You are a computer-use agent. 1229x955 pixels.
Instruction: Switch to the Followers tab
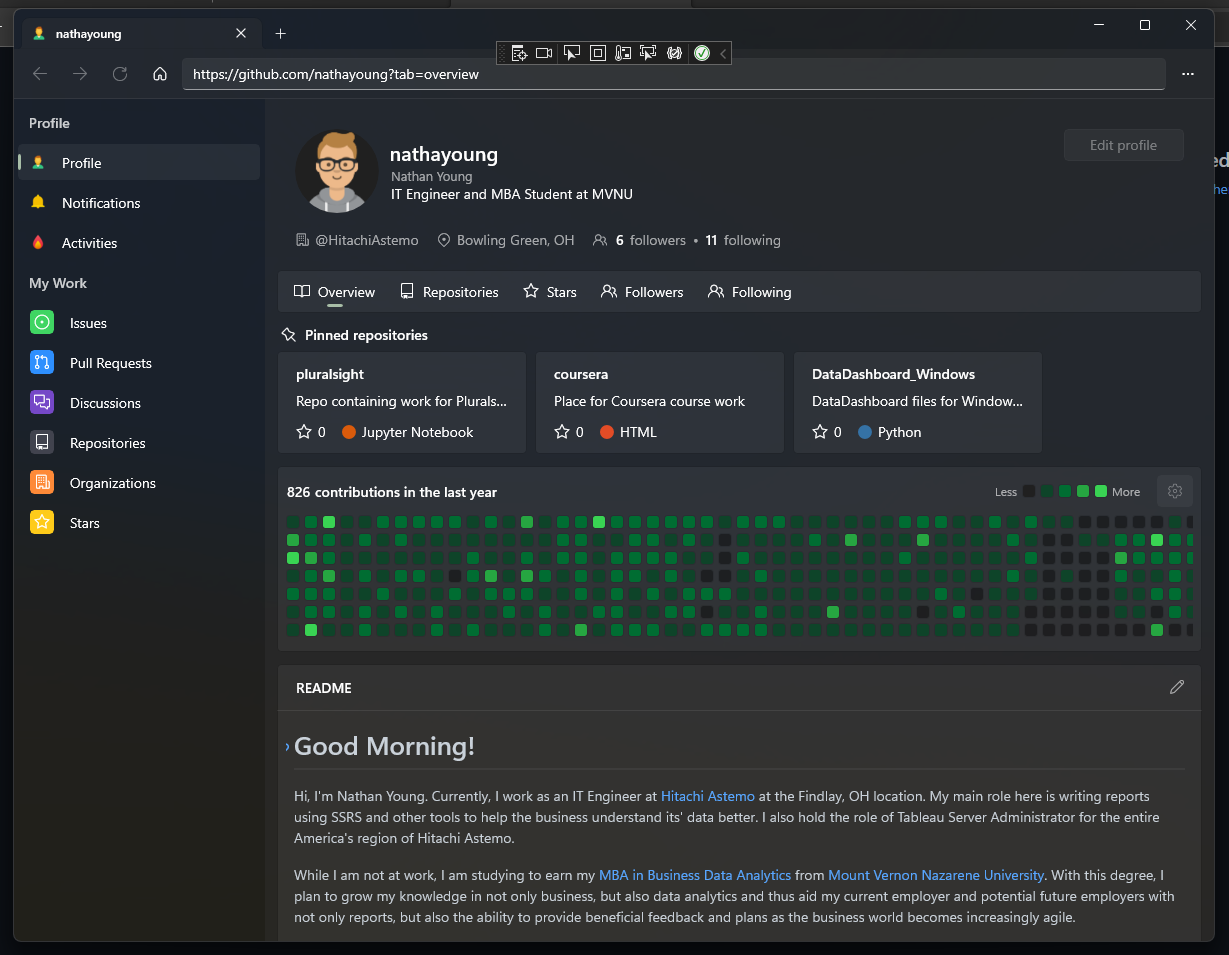pyautogui.click(x=642, y=292)
